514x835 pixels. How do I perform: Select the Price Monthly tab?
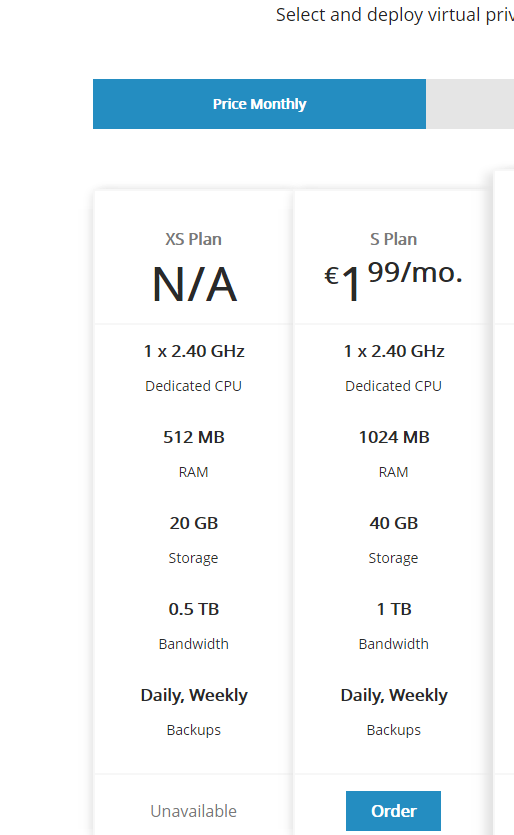pos(259,104)
